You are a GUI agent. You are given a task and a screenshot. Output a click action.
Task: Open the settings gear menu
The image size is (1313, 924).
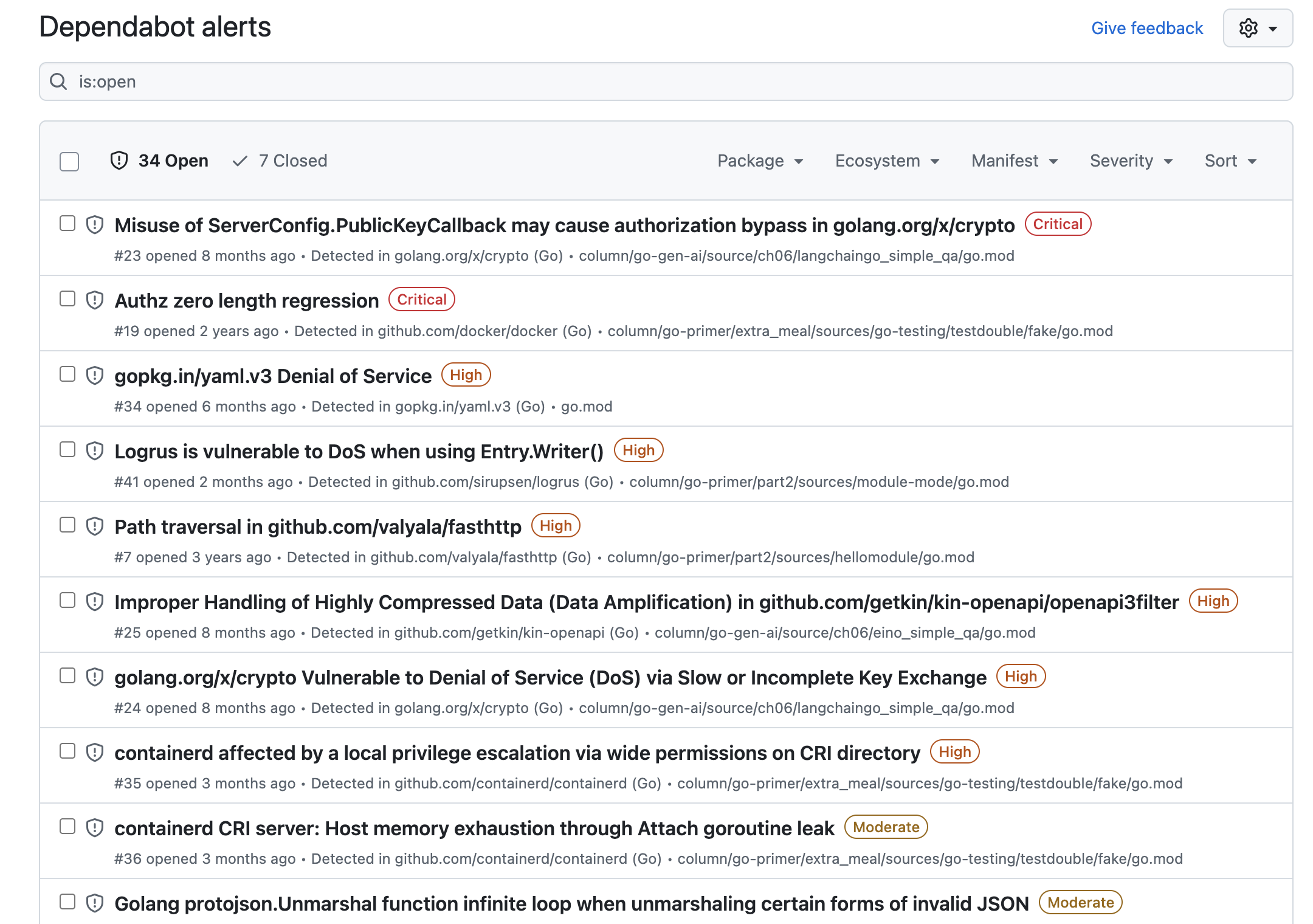1258,28
